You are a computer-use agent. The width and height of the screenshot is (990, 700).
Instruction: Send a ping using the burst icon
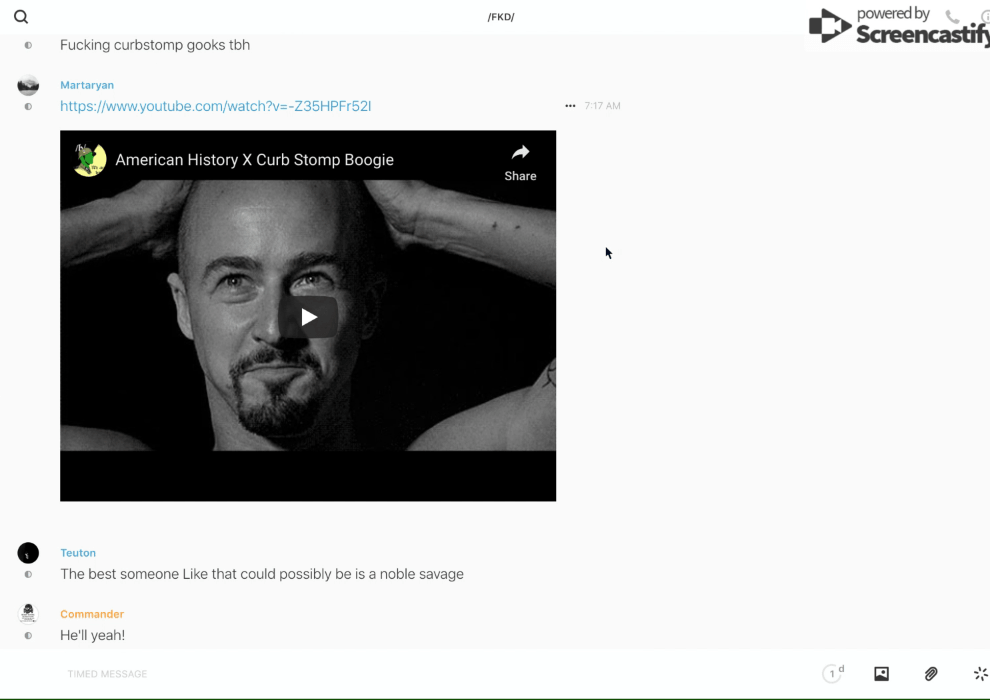980,674
